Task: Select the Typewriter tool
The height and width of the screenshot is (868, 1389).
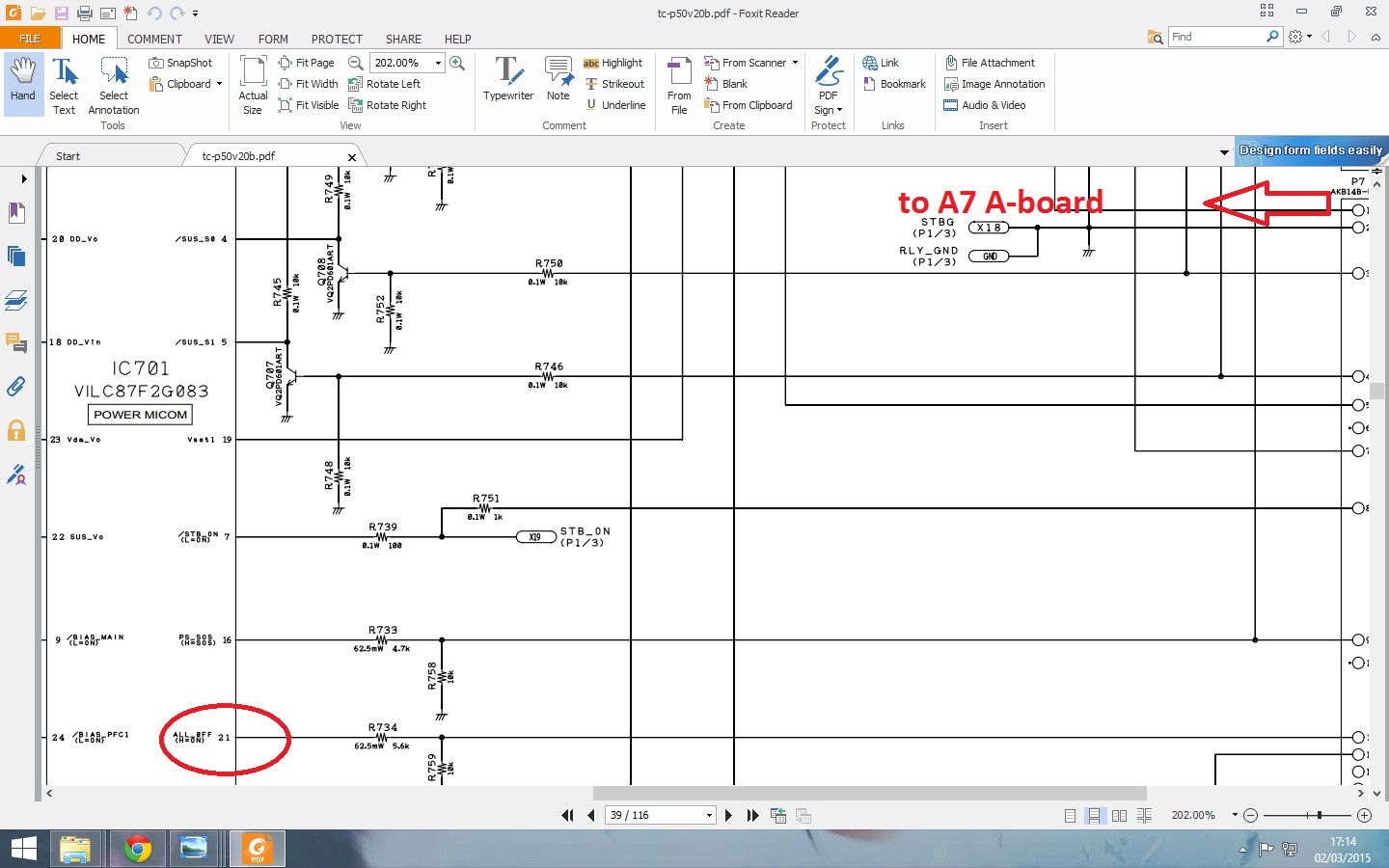Action: pyautogui.click(x=507, y=79)
